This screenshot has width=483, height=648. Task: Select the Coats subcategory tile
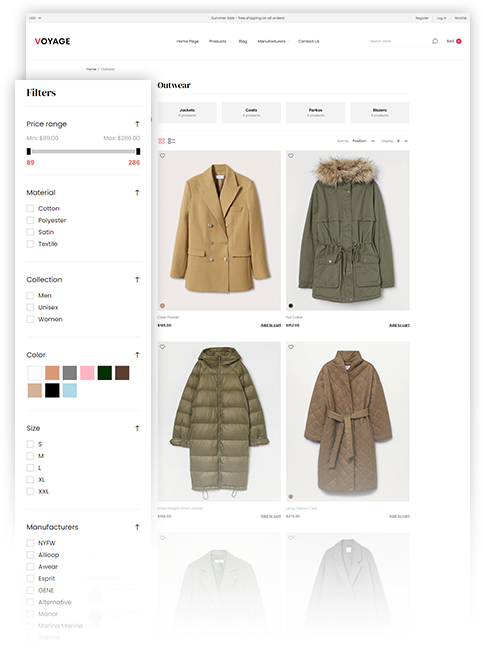coord(251,112)
